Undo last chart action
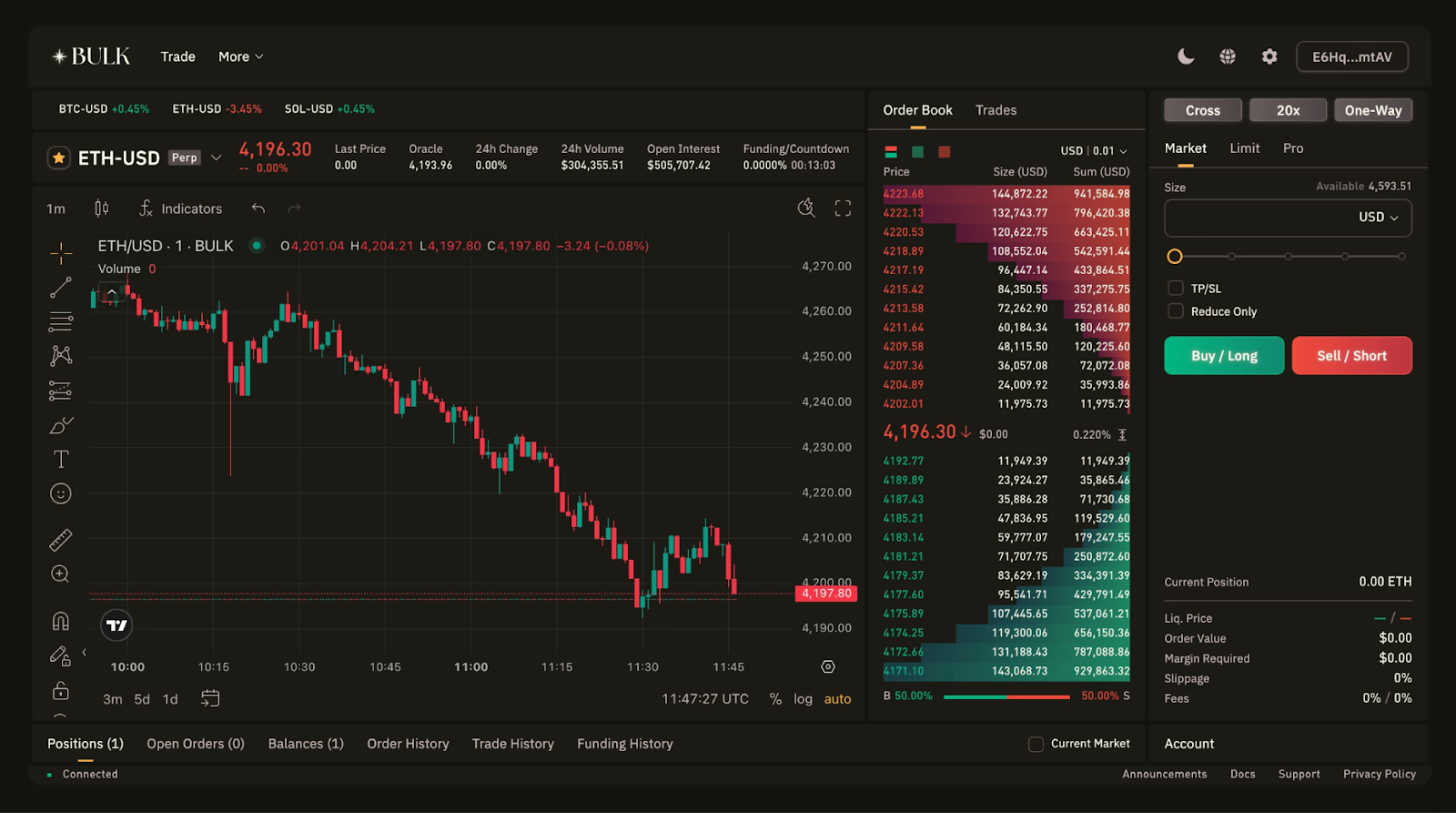This screenshot has width=1456, height=813. coord(258,208)
